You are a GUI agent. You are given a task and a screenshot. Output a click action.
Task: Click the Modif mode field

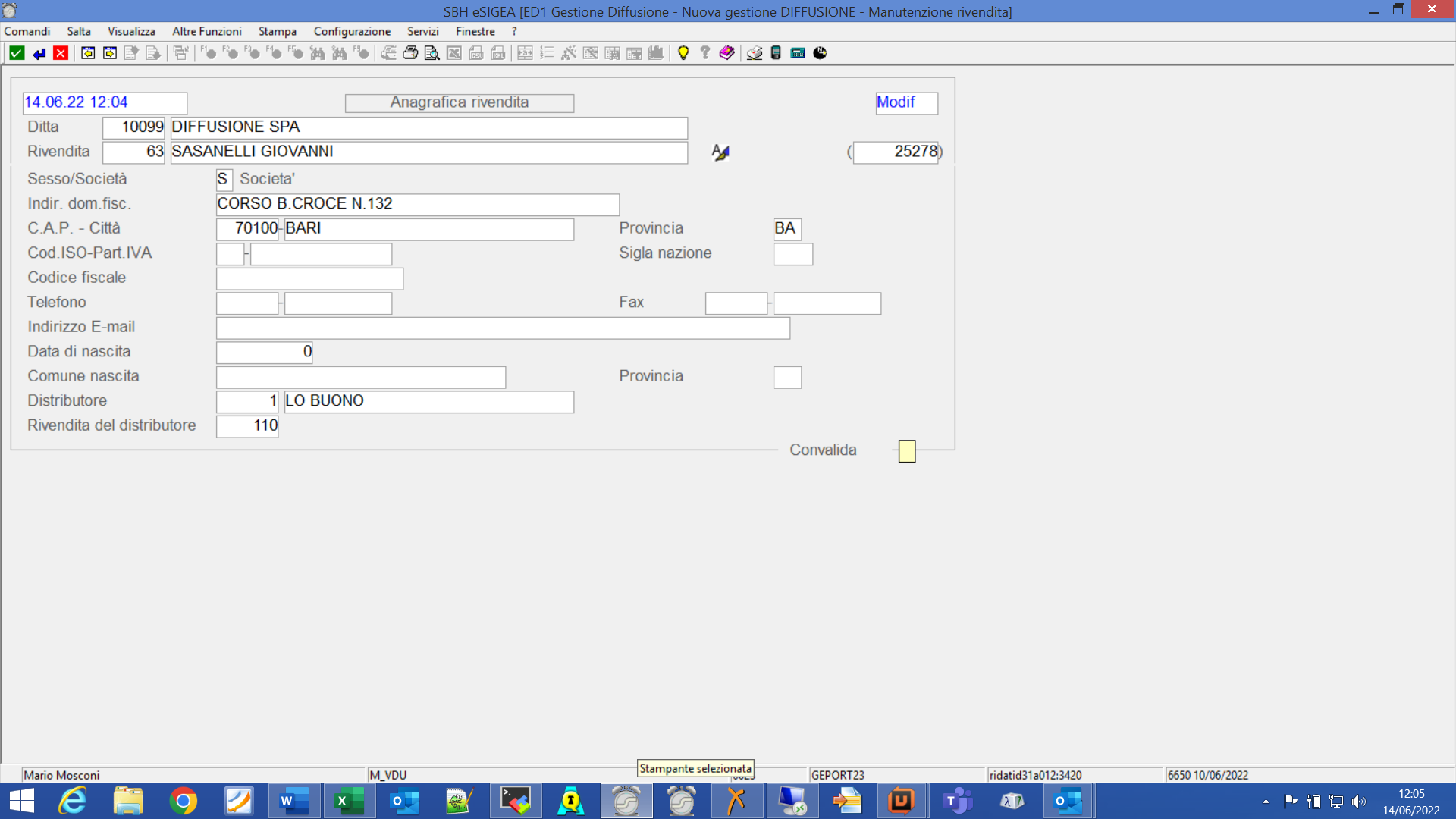click(x=906, y=102)
